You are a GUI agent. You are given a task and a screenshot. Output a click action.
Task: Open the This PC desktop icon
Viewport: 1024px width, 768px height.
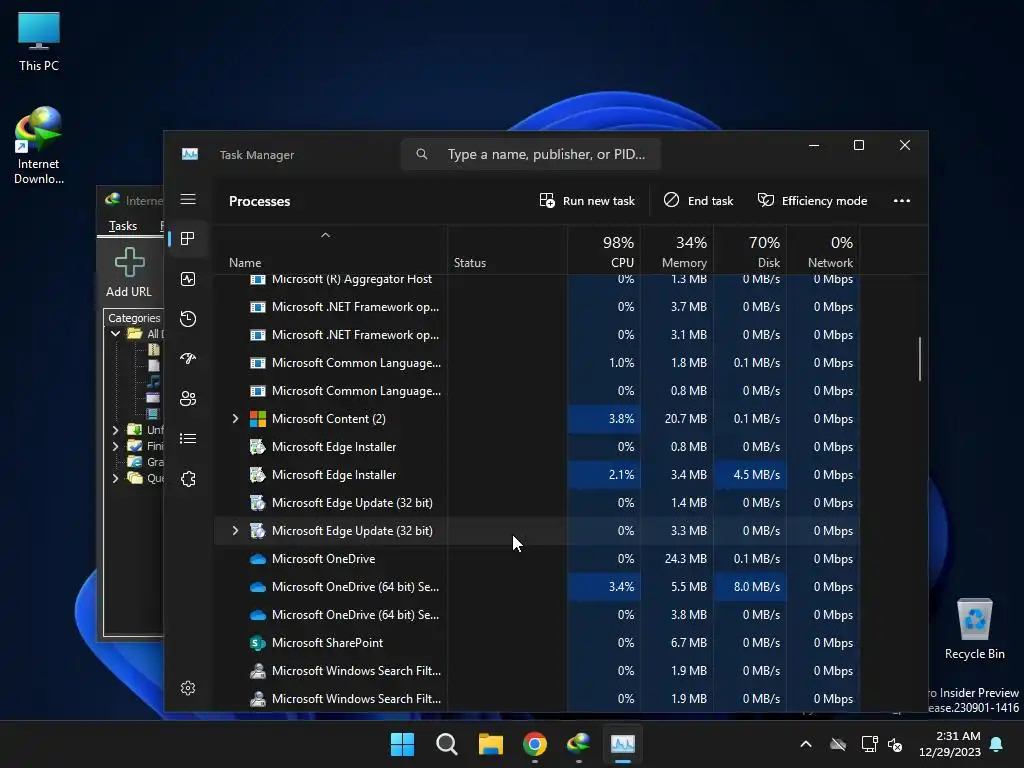(39, 41)
